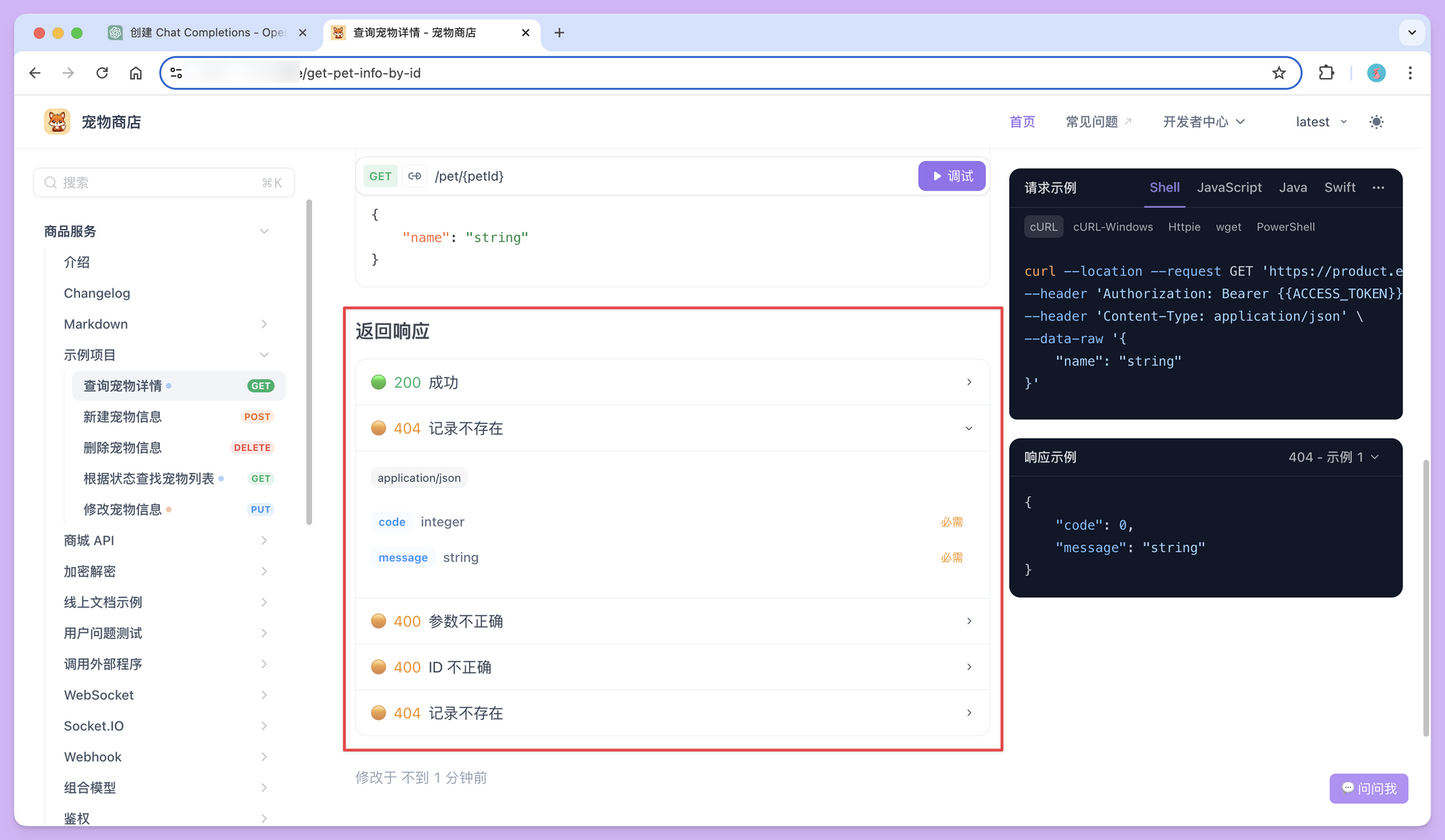Open the Chrome profile avatar
Viewport: 1445px width, 840px height.
[1376, 73]
